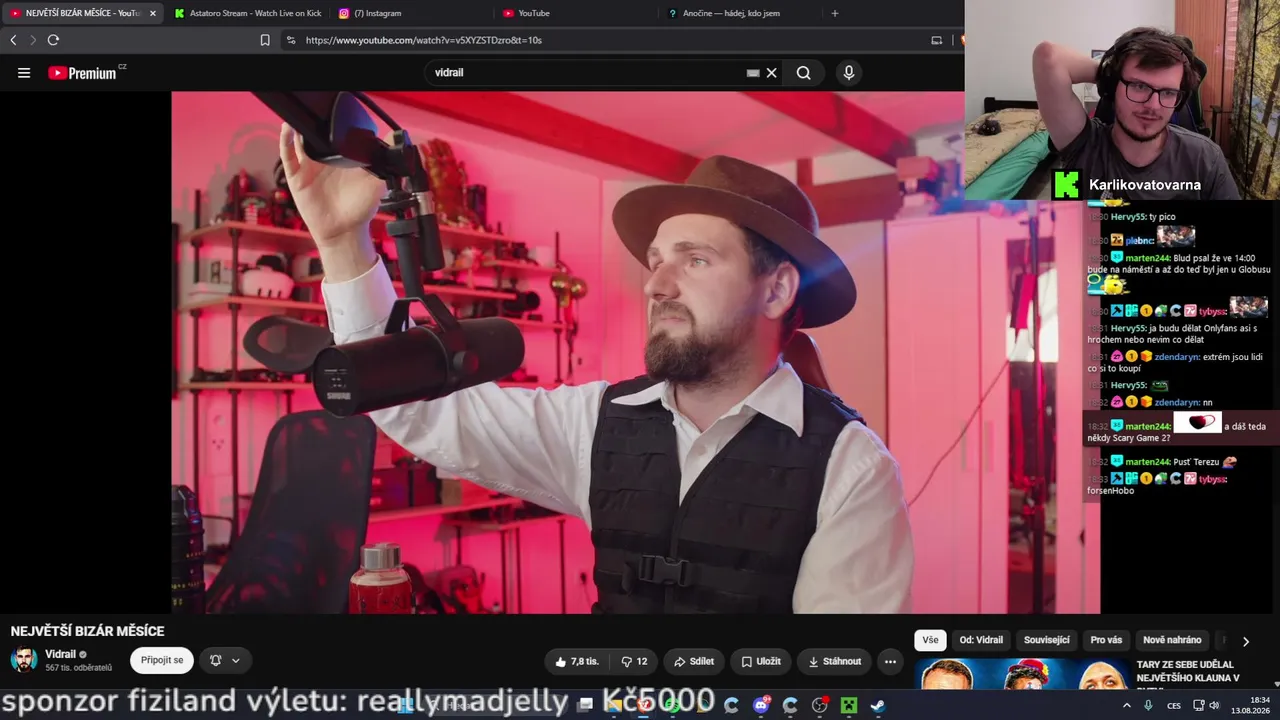Open the Vidrail channel avatar
The image size is (1280, 720).
[24, 660]
